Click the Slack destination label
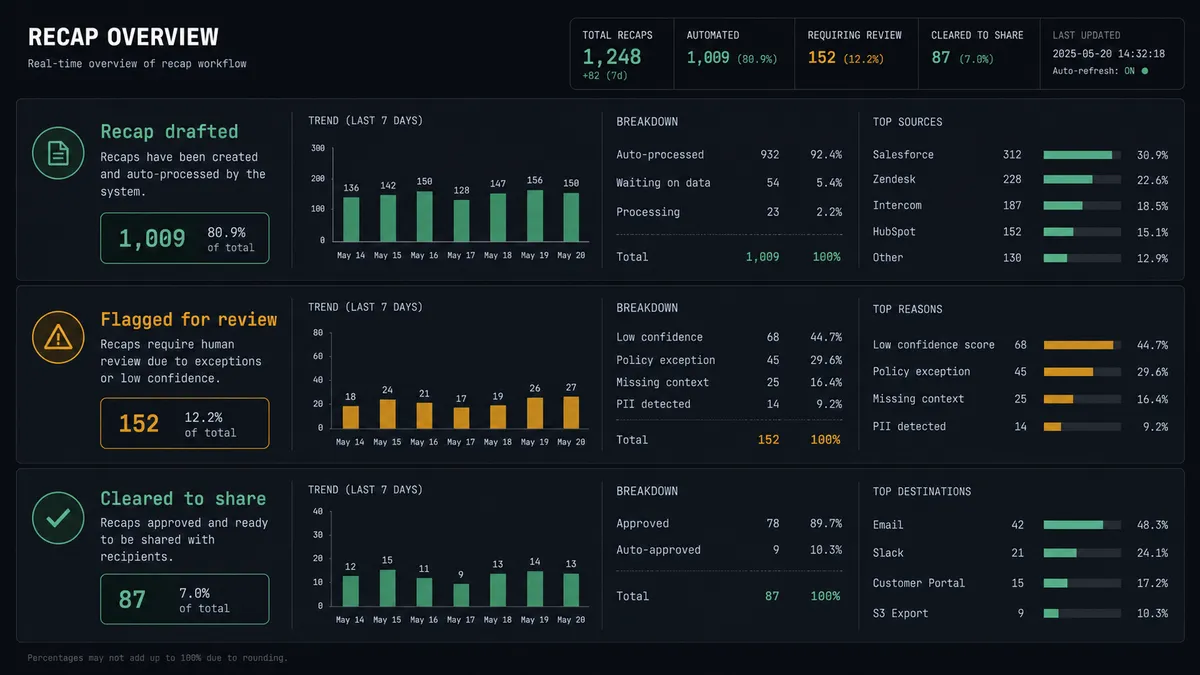 (888, 553)
